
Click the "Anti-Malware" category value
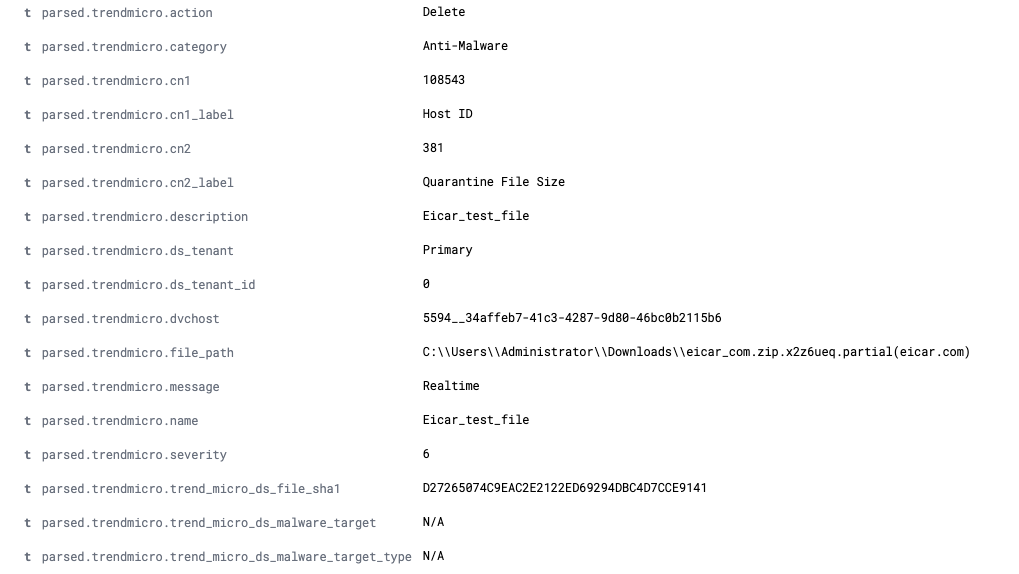[x=465, y=46]
